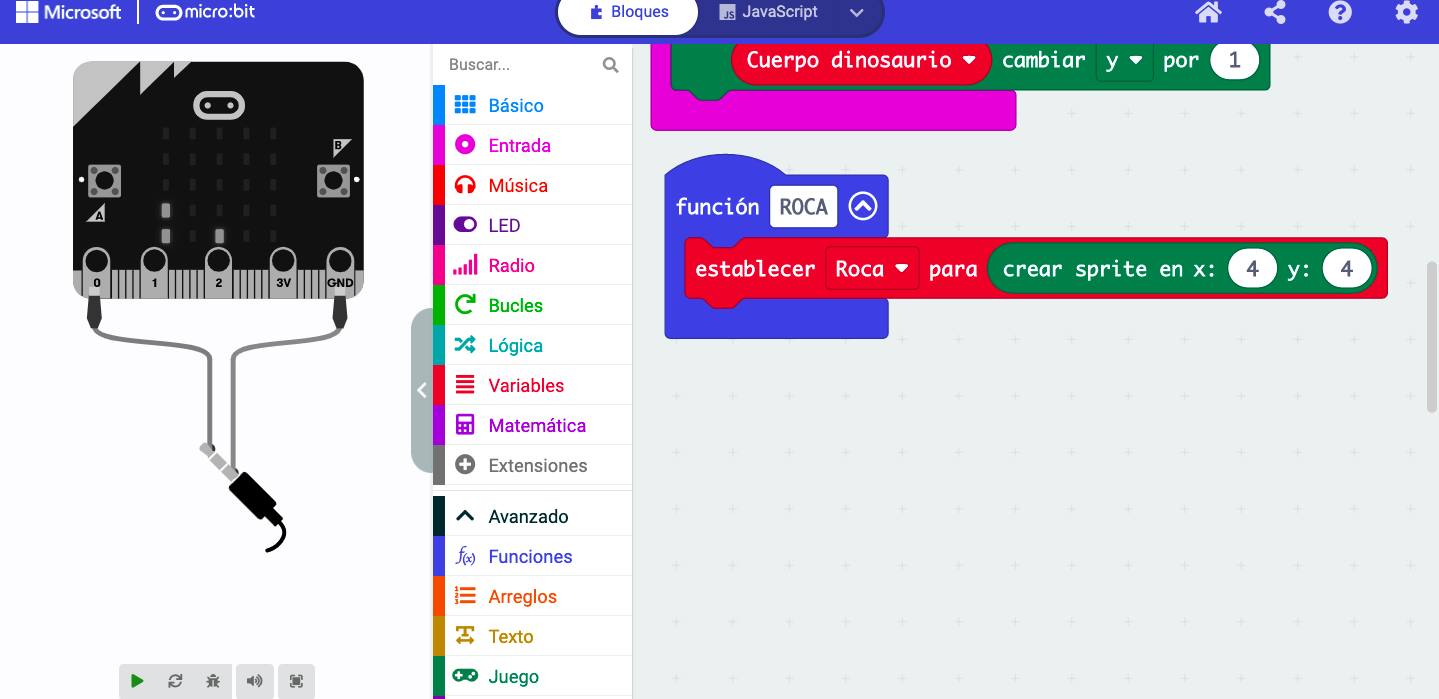Image resolution: width=1439 pixels, height=699 pixels.
Task: Switch to the Bloques editor tab
Action: click(x=628, y=13)
